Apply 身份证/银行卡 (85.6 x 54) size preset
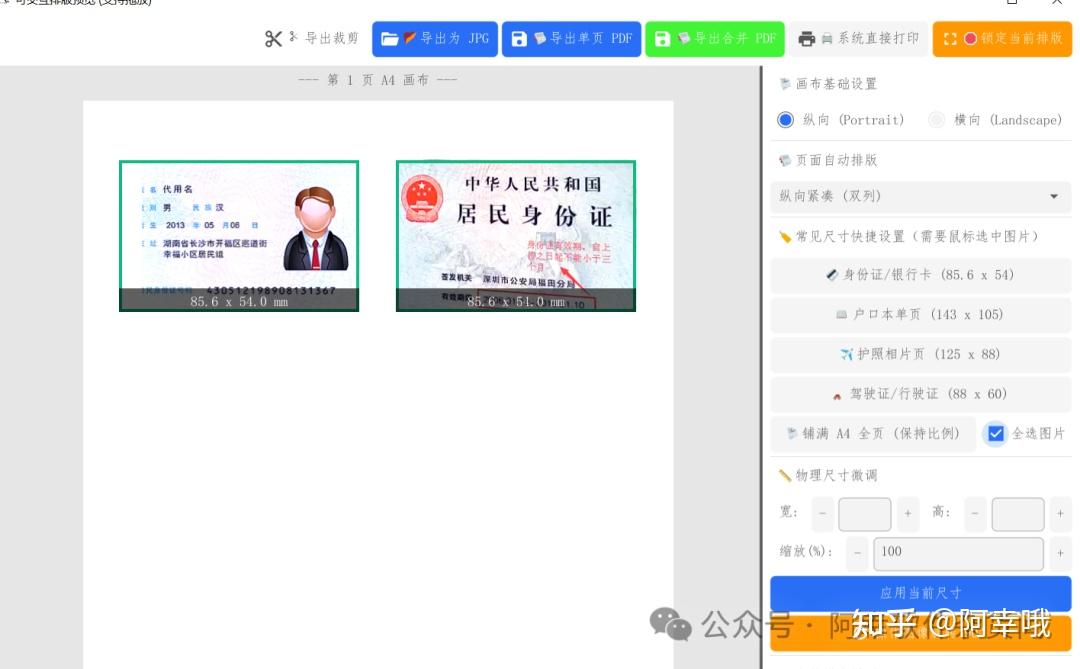The image size is (1080, 669). pyautogui.click(x=920, y=275)
